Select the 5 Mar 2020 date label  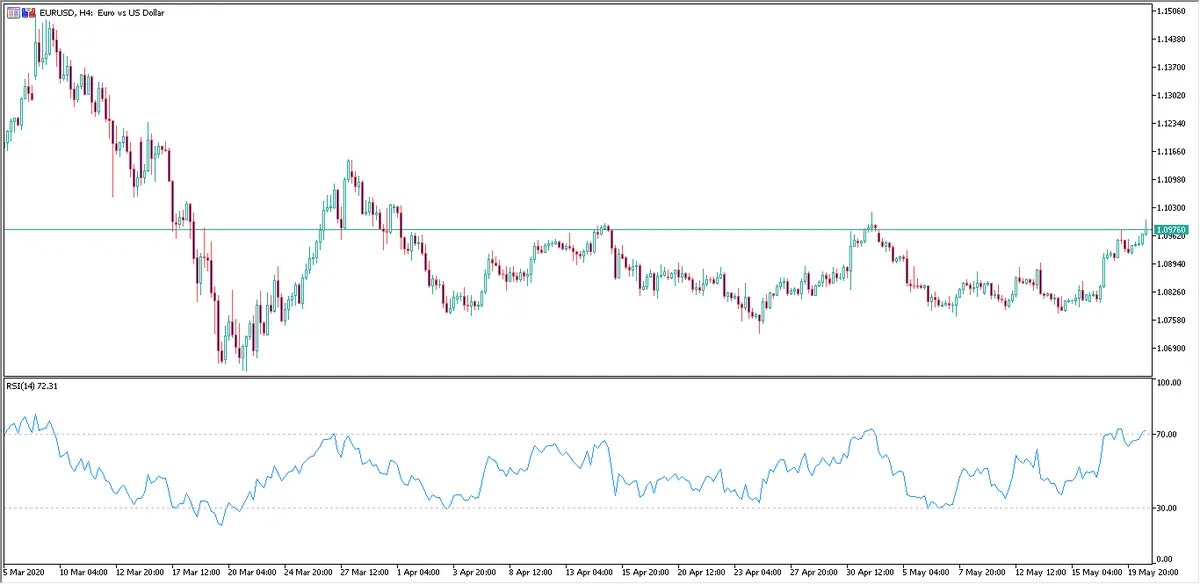coord(26,573)
